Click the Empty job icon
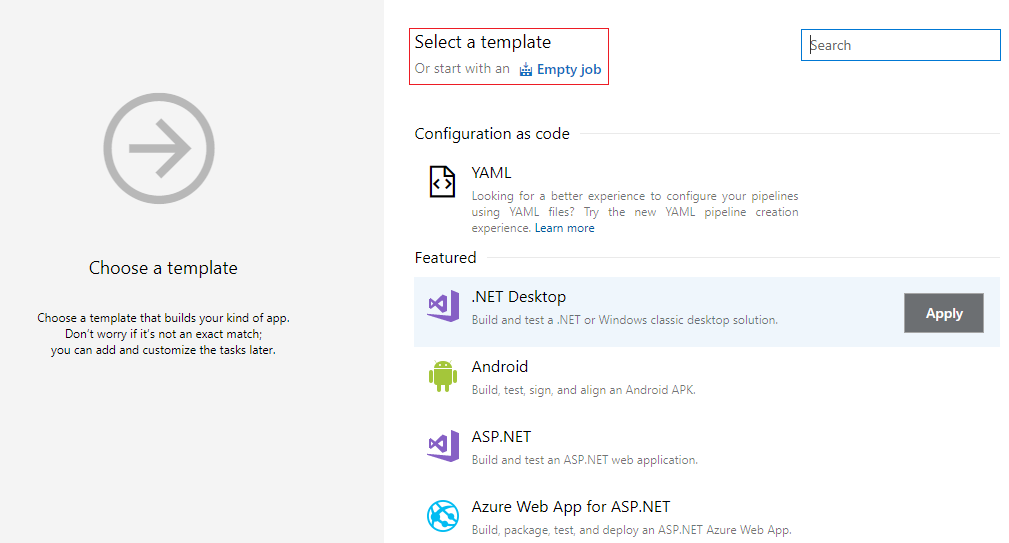 pos(526,69)
